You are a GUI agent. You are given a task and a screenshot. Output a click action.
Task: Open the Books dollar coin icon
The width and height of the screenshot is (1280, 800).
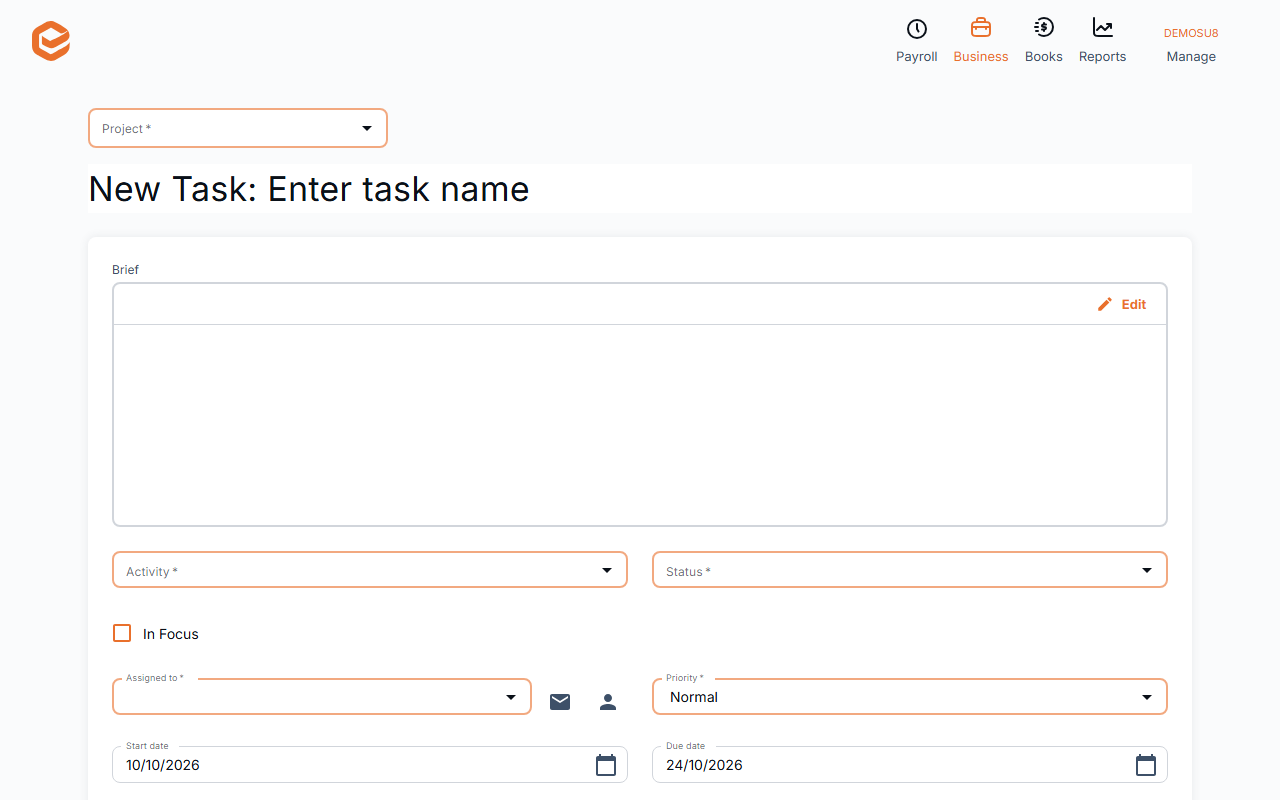(1044, 28)
